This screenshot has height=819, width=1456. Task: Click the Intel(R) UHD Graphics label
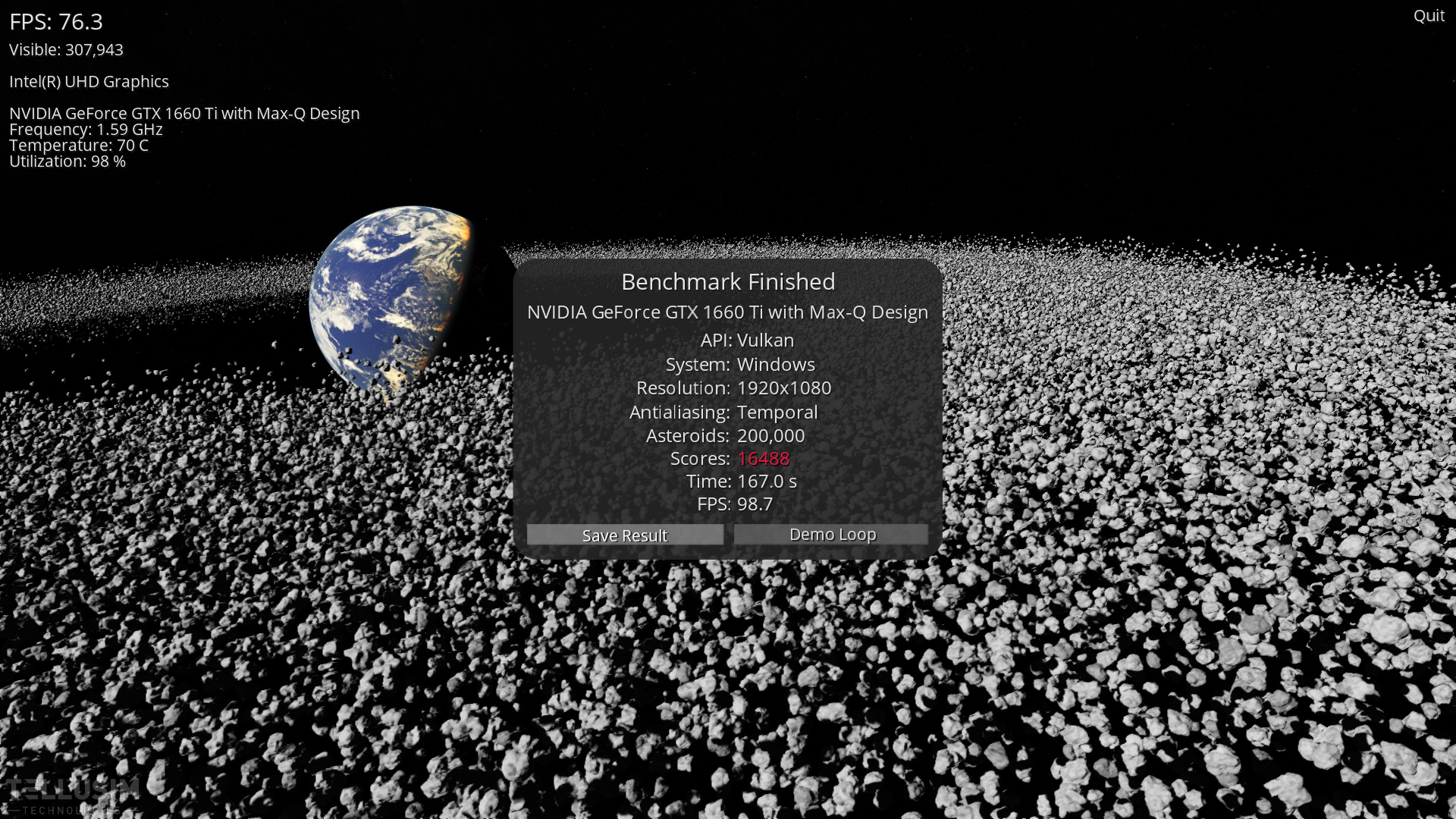click(x=89, y=82)
